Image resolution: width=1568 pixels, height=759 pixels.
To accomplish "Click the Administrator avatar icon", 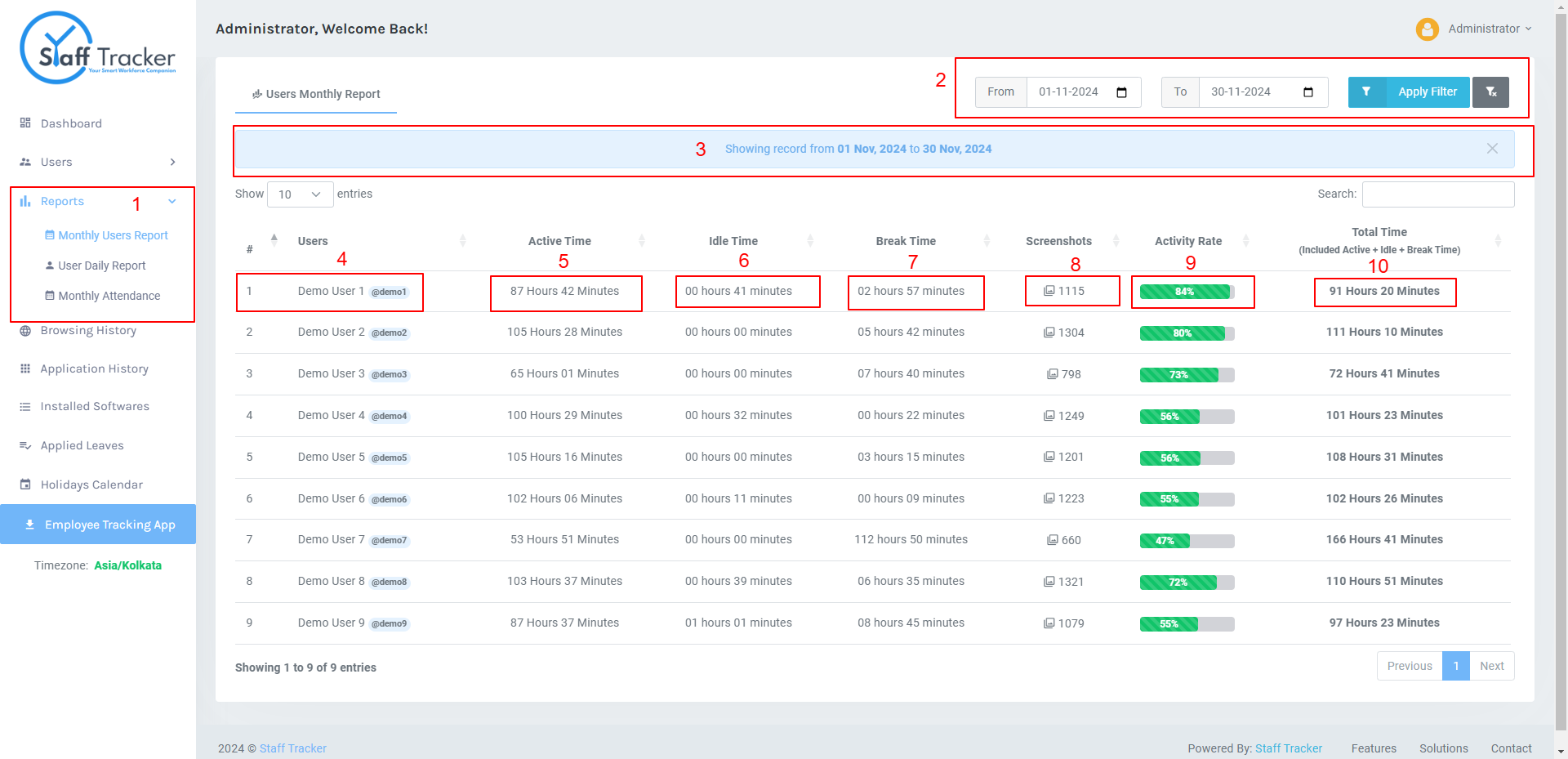I will [1427, 29].
